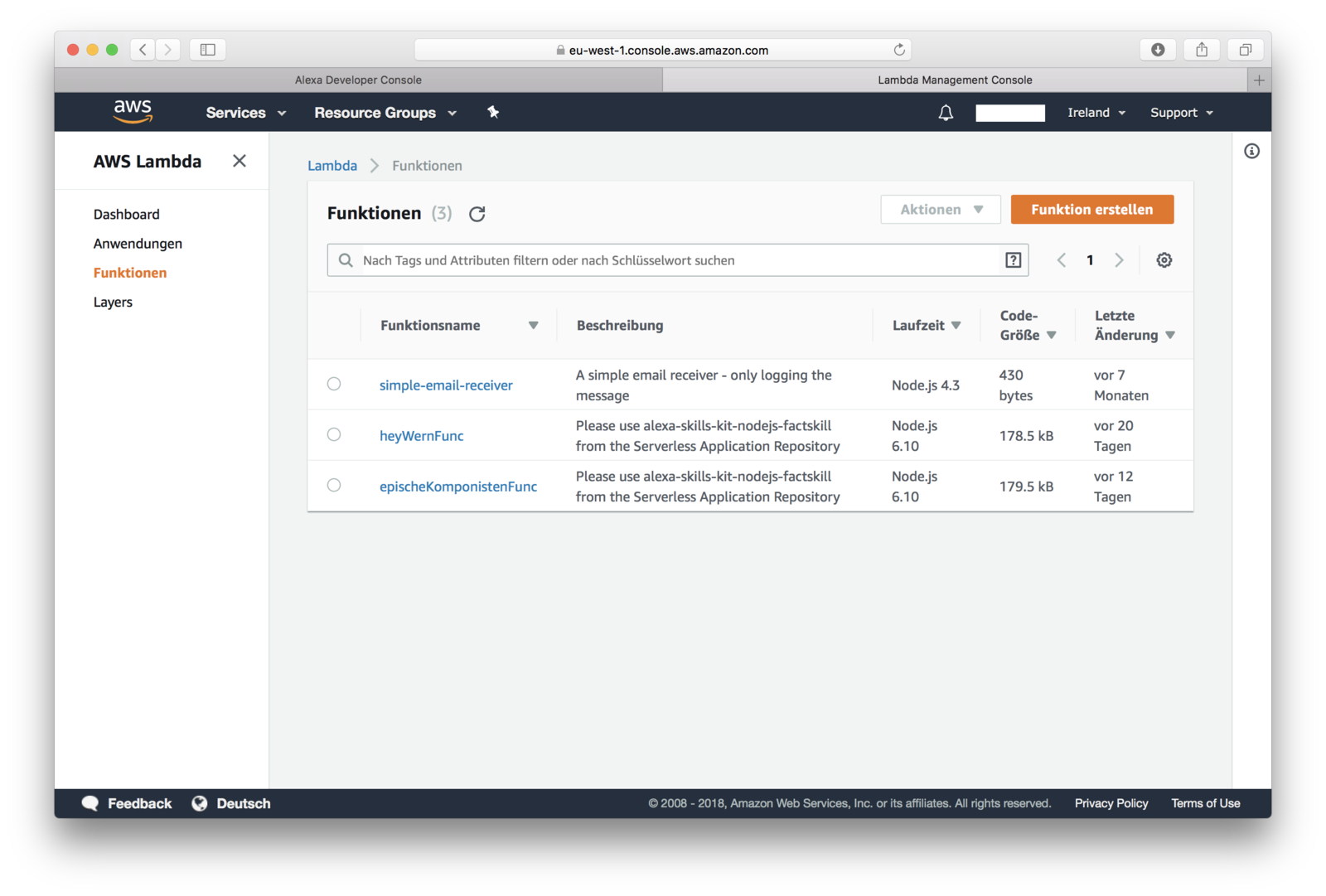Focus the function filter search field
This screenshot has width=1326, height=896.
pos(678,260)
